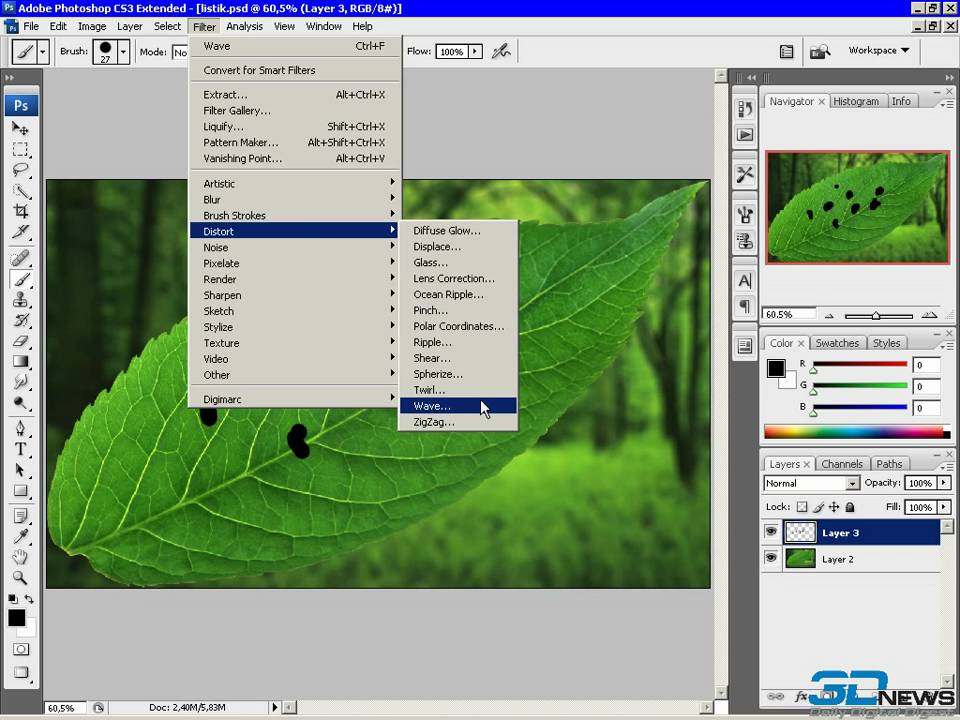This screenshot has width=960, height=720.
Task: Toggle lock position
Action: pyautogui.click(x=834, y=507)
